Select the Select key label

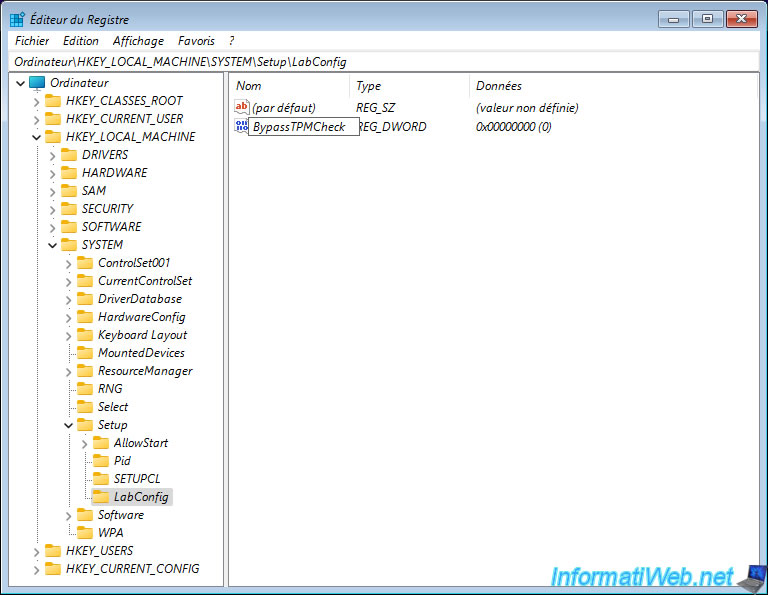coord(113,407)
